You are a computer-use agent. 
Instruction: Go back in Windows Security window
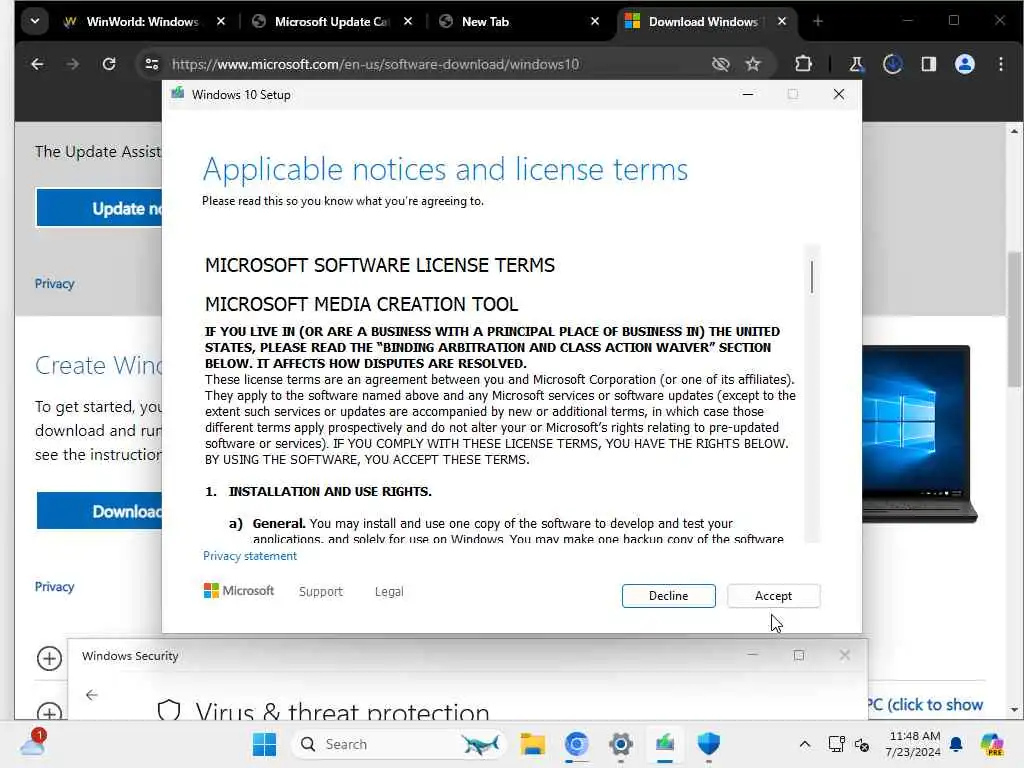(x=91, y=695)
